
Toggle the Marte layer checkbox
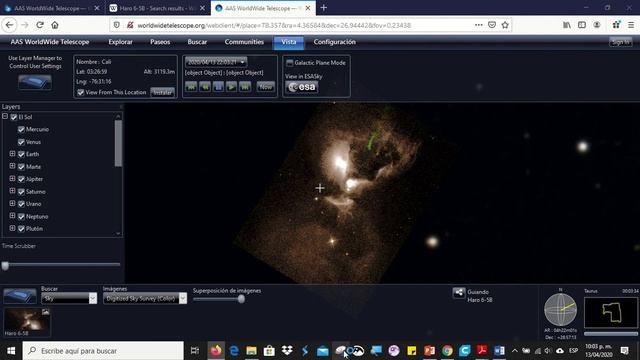[21, 167]
